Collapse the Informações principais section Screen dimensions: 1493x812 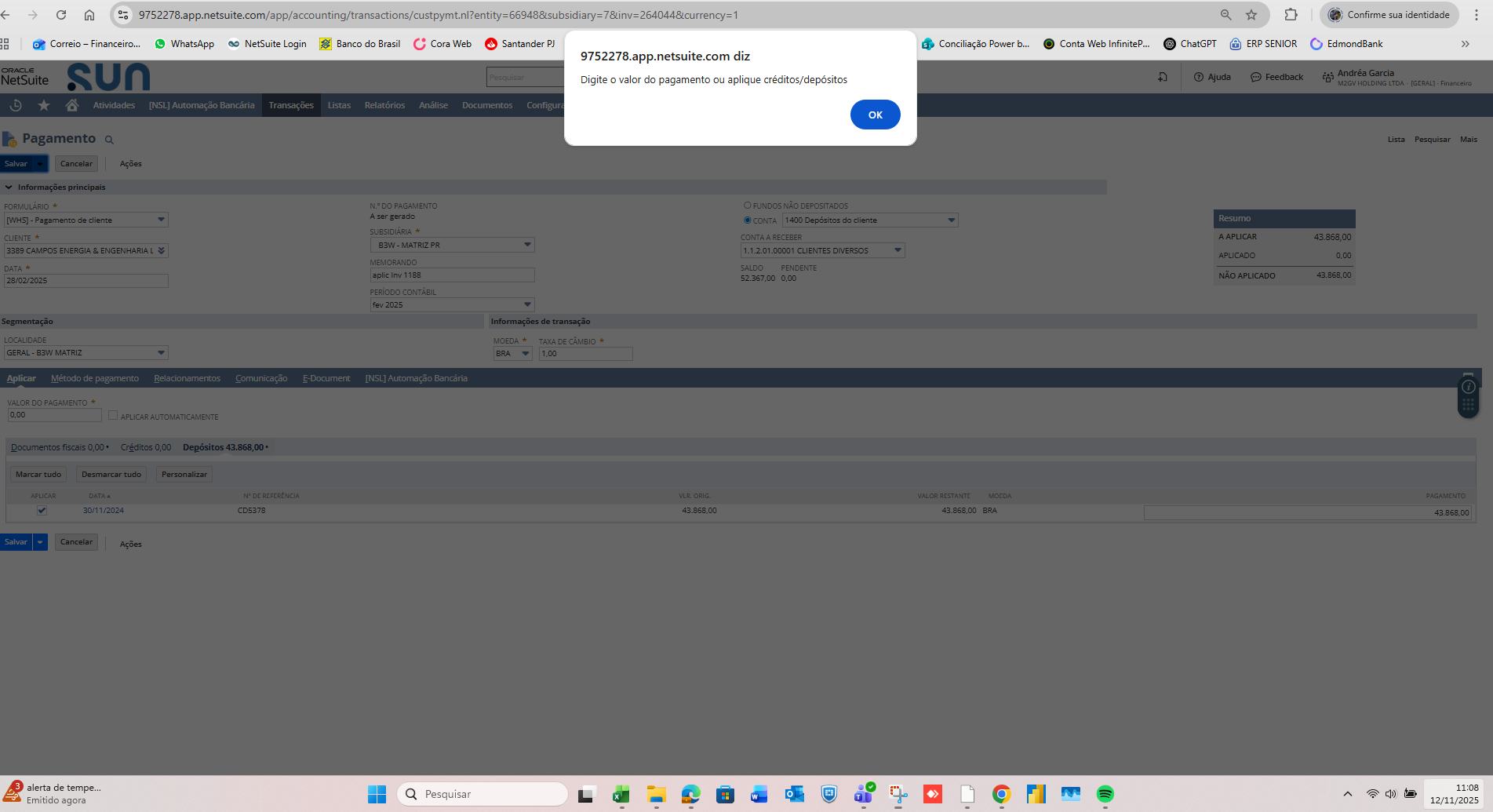[x=9, y=188]
